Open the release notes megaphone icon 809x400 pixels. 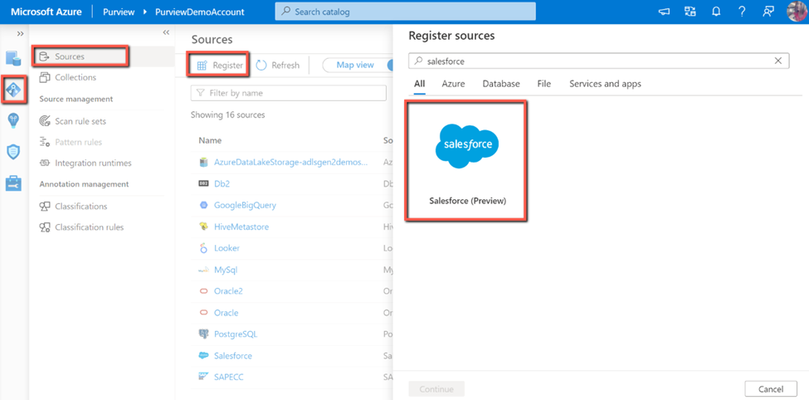(x=664, y=12)
